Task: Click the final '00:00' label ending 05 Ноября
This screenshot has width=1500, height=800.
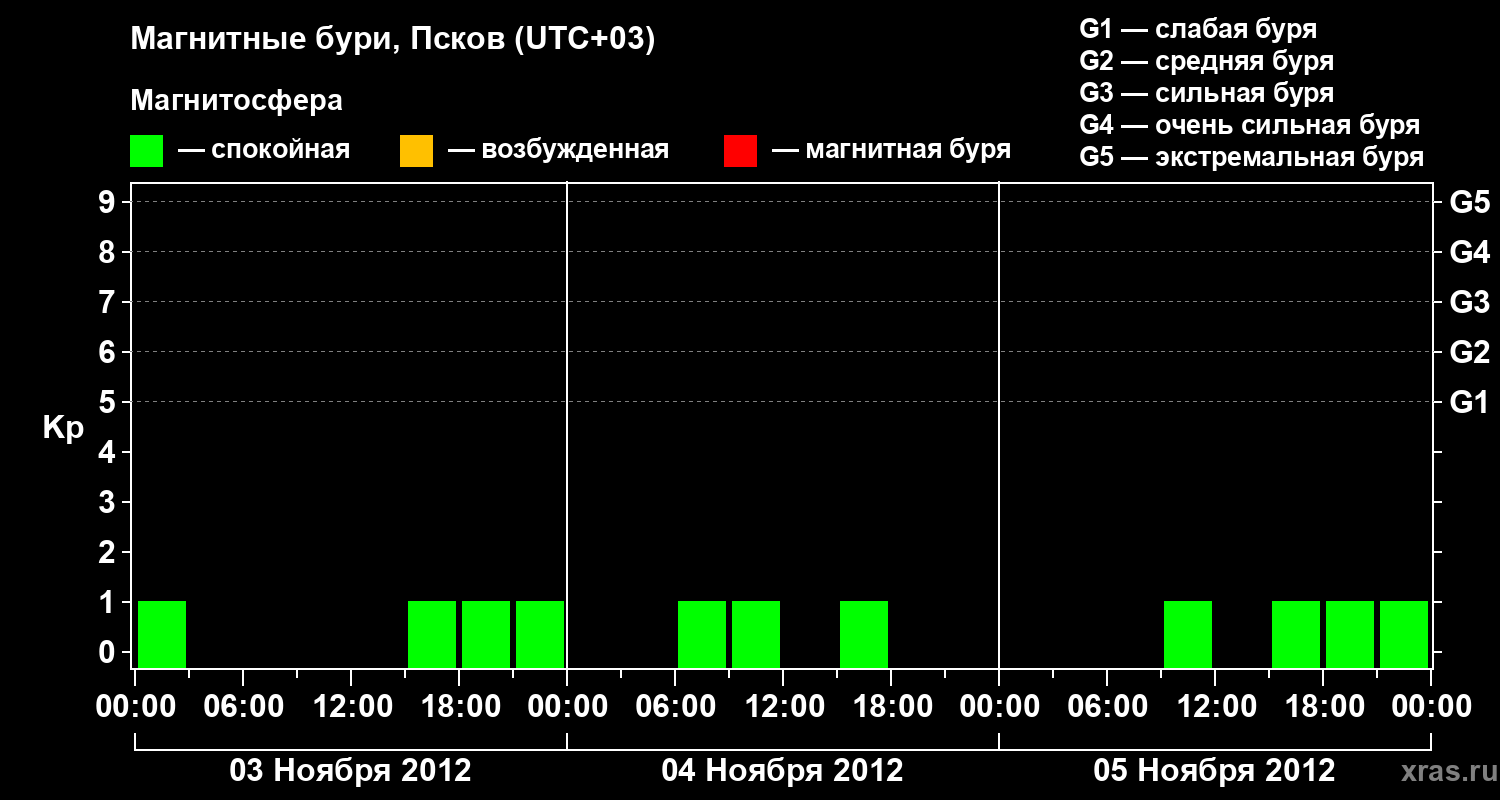Action: tap(1431, 707)
